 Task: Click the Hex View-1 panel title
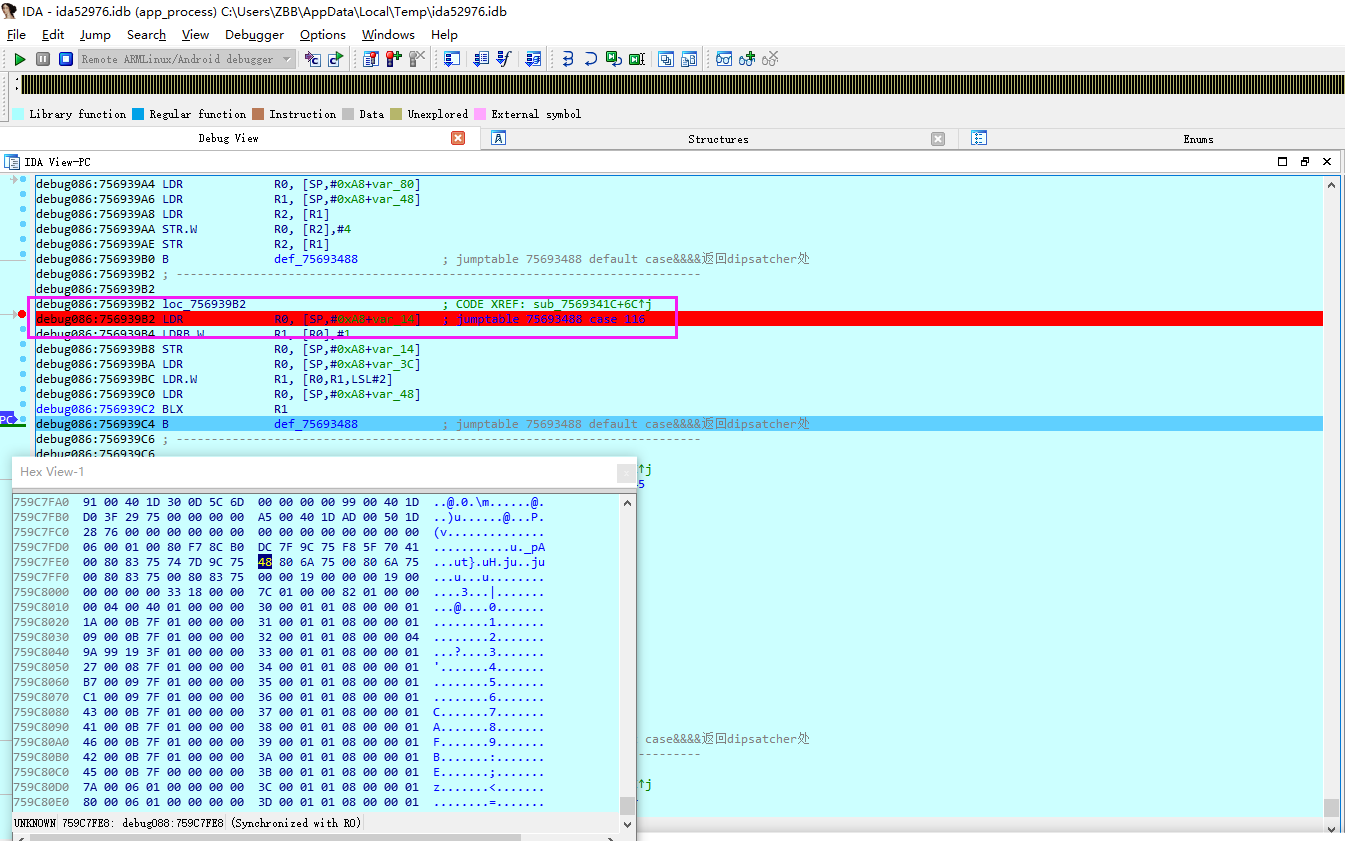pos(53,472)
